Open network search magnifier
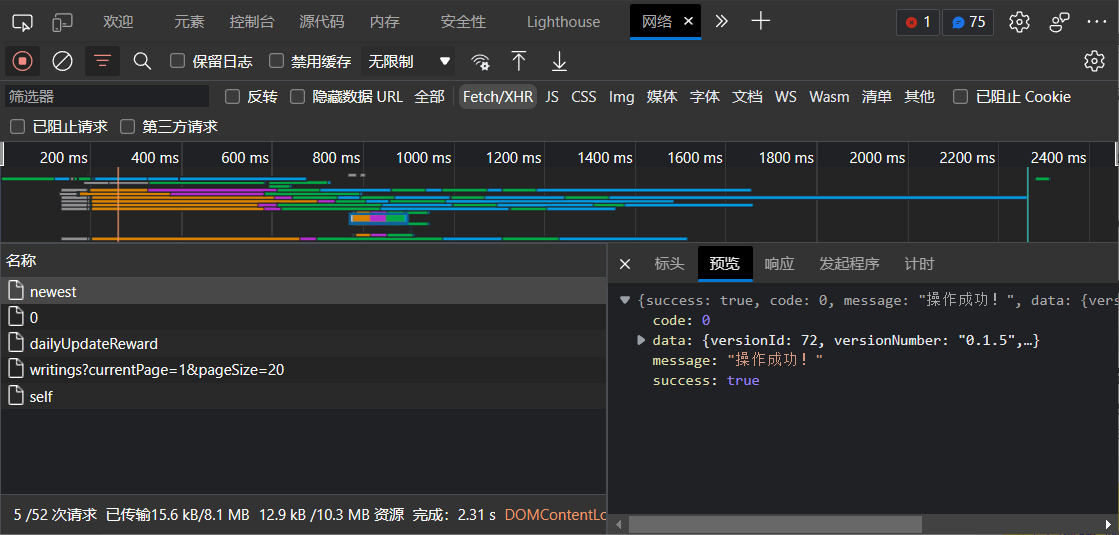The width and height of the screenshot is (1119, 535). pyautogui.click(x=143, y=61)
